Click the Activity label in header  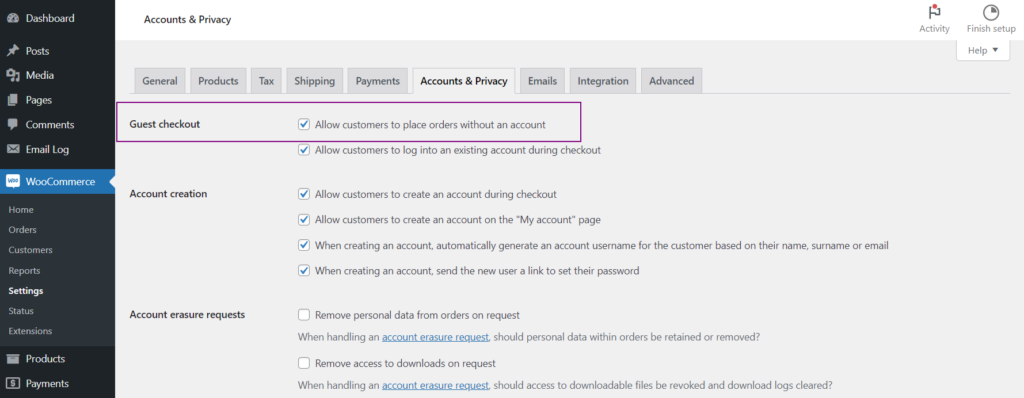[934, 29]
